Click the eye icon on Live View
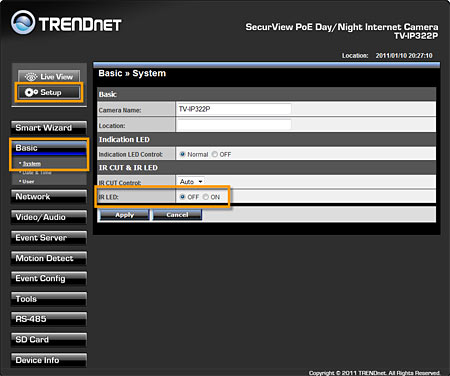Viewport: 450px width, 376px height. pos(31,77)
